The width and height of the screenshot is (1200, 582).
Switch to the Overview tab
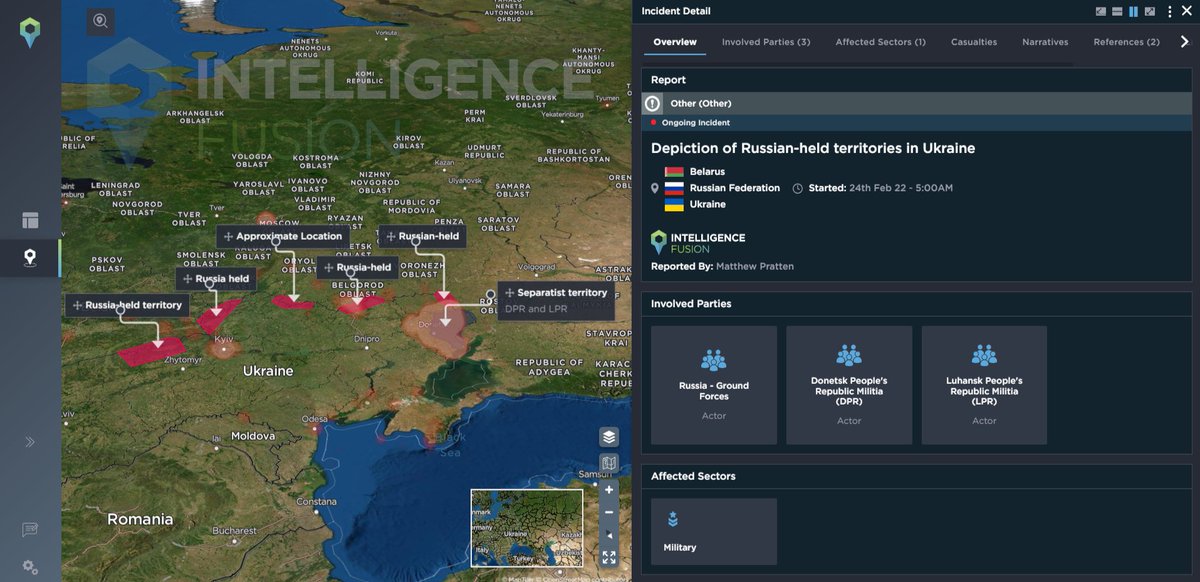pyautogui.click(x=675, y=42)
